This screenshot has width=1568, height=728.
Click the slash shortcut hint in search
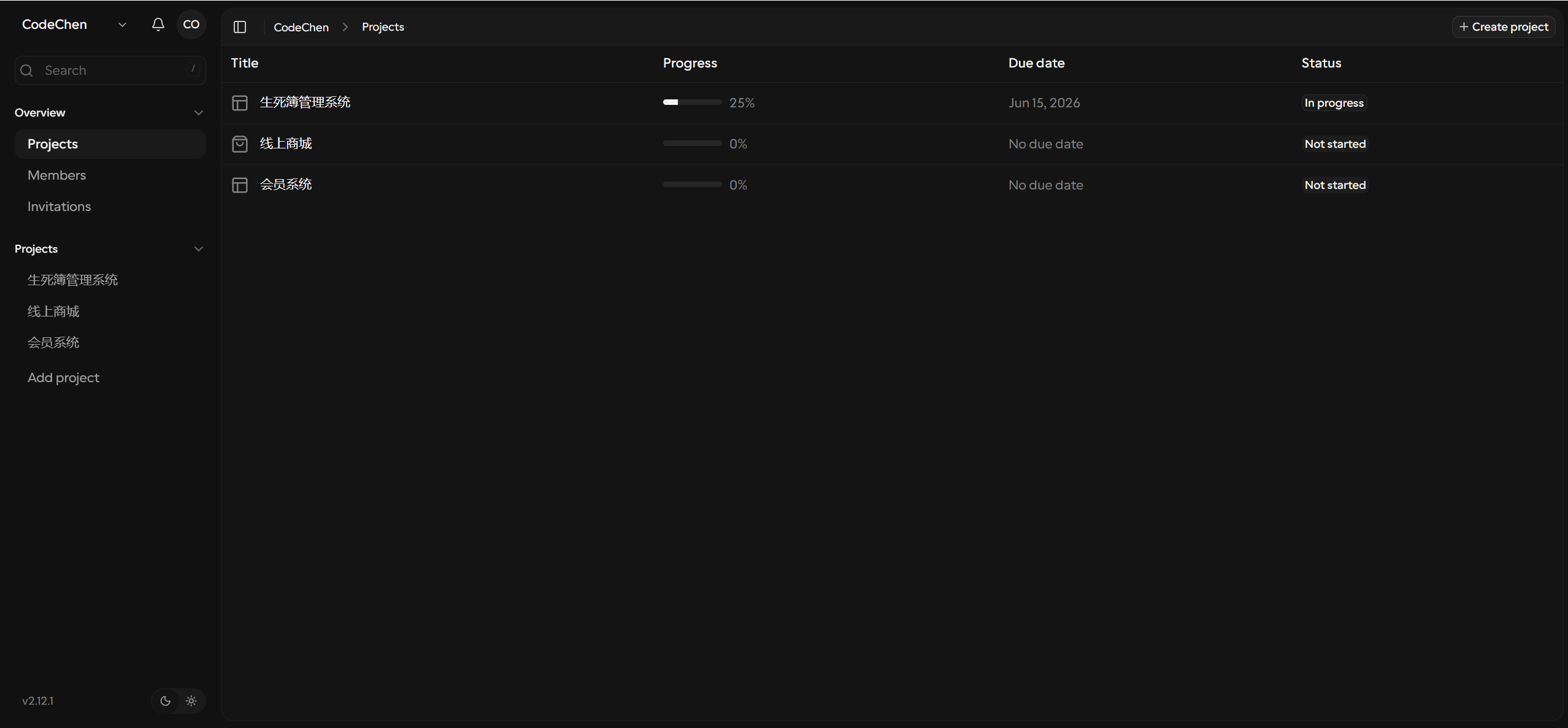(193, 69)
